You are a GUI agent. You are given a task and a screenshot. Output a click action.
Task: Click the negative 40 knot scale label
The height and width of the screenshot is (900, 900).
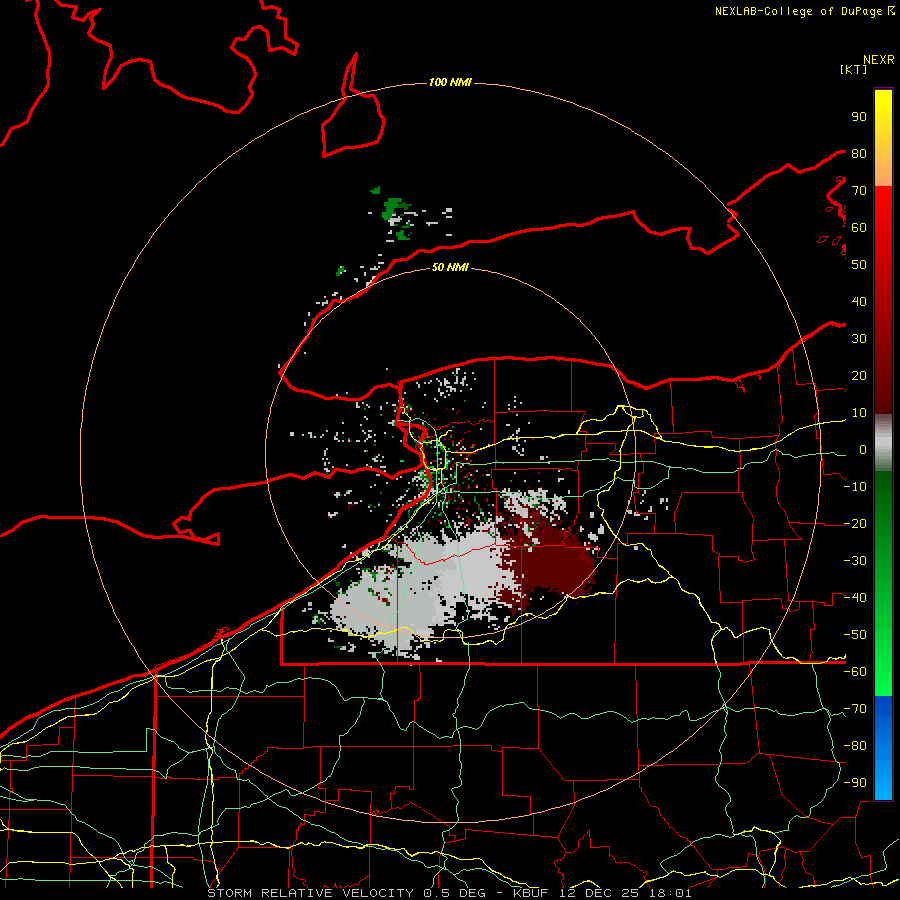tap(855, 598)
